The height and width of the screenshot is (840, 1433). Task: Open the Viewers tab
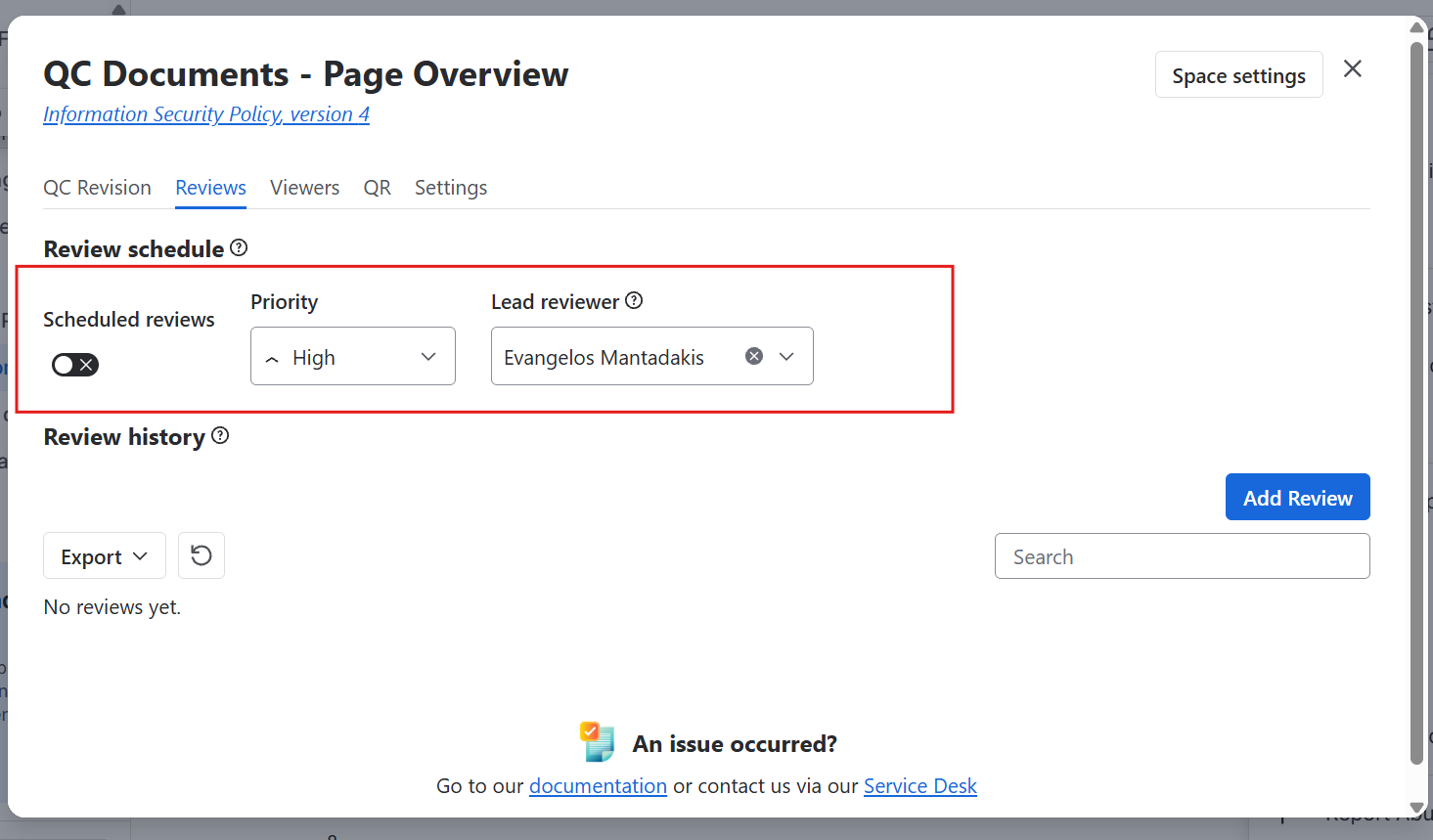coord(305,188)
